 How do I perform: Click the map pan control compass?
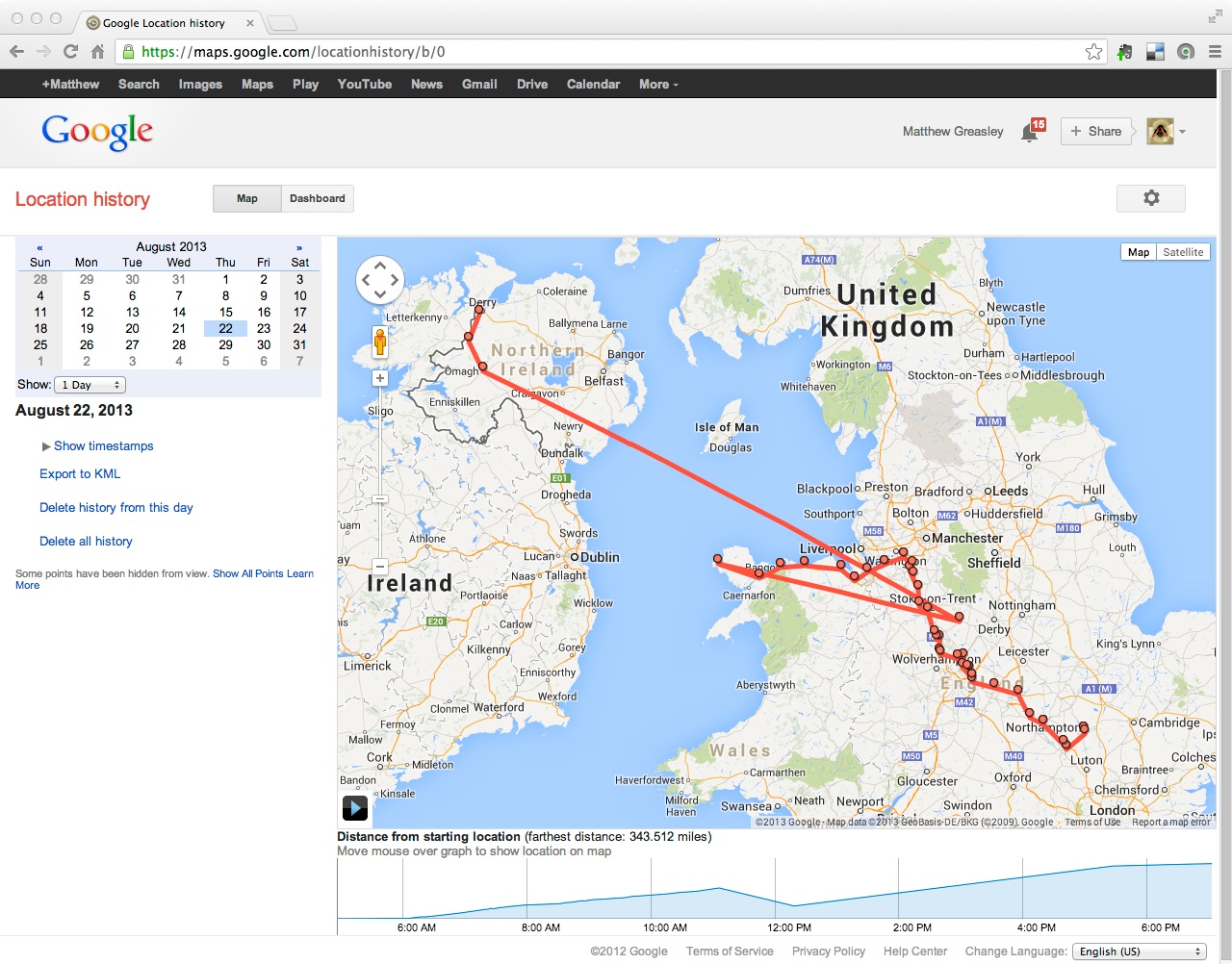pyautogui.click(x=379, y=280)
